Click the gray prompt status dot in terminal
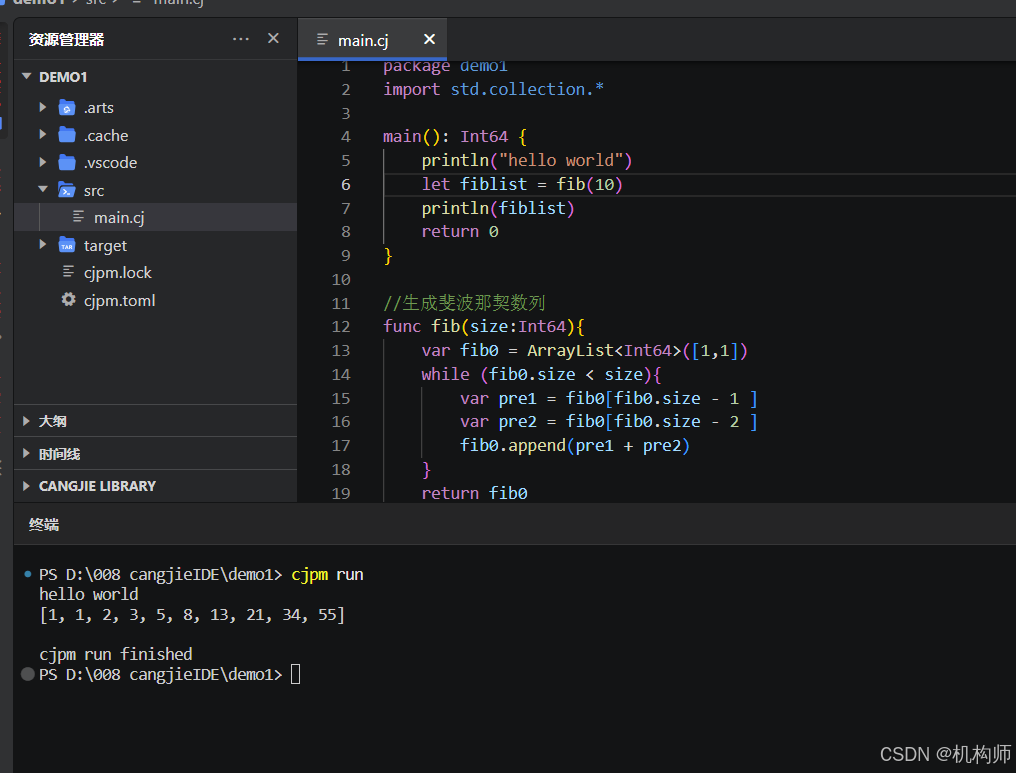The image size is (1016, 773). [27, 674]
